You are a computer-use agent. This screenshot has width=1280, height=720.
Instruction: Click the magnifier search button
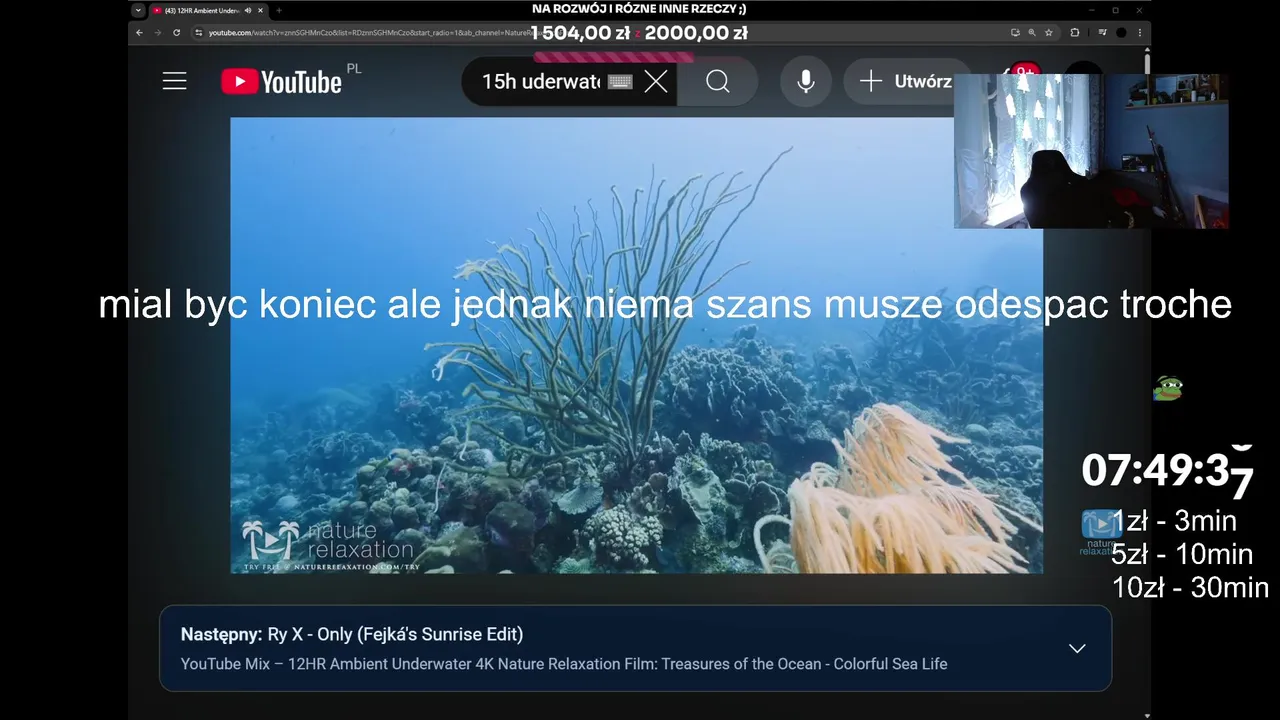pyautogui.click(x=718, y=82)
